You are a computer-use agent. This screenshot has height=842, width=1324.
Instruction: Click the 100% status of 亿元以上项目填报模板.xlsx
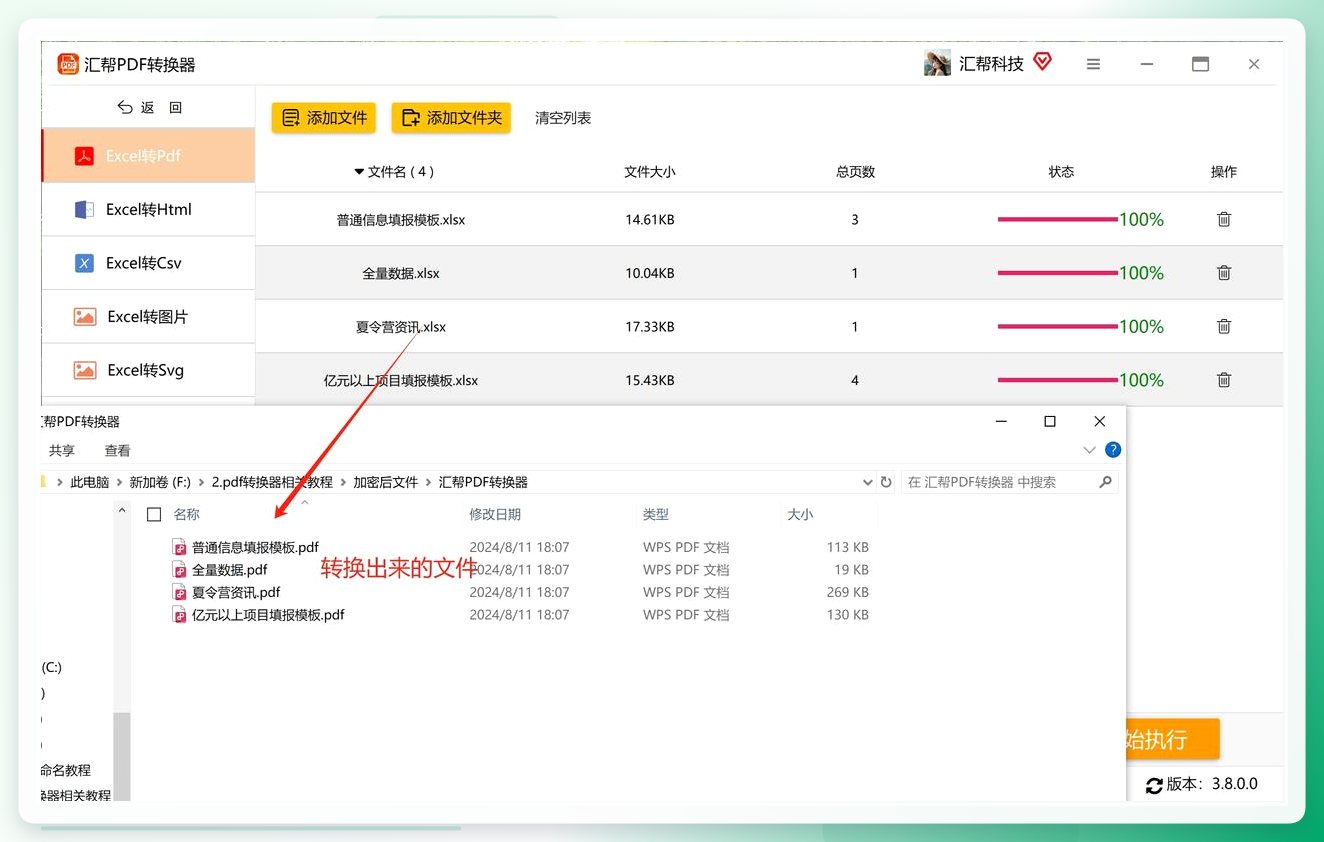[x=1141, y=380]
